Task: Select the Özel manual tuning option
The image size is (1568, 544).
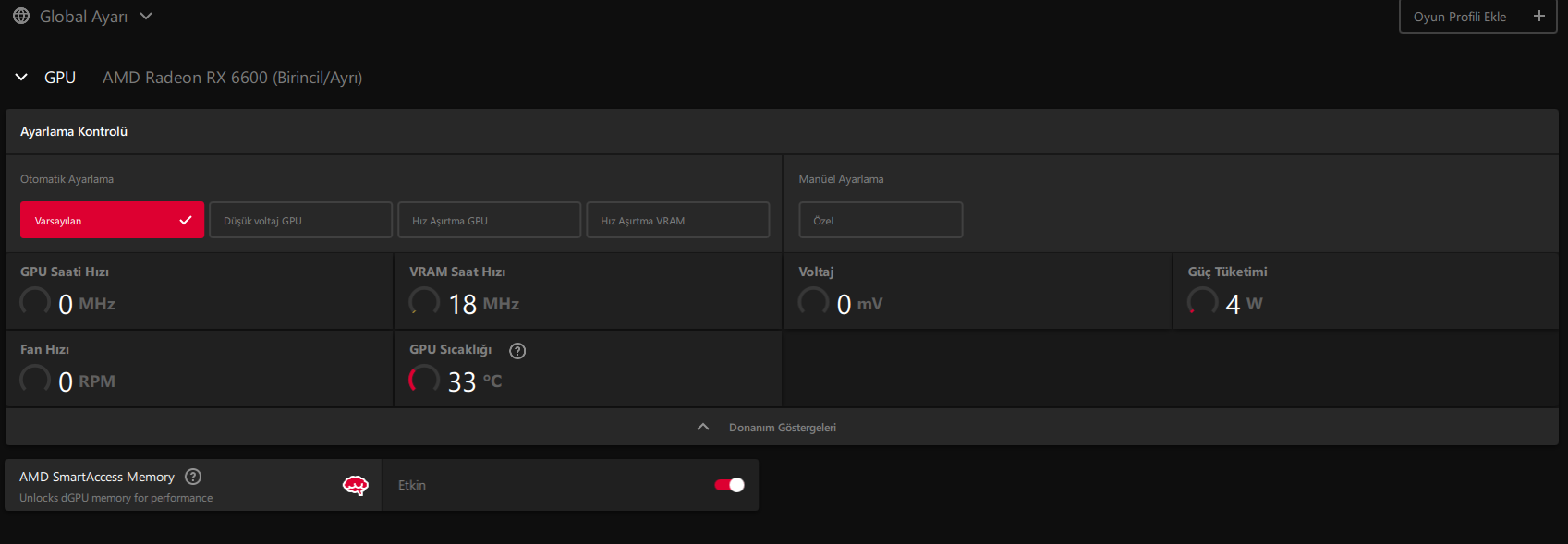Action: [x=880, y=221]
